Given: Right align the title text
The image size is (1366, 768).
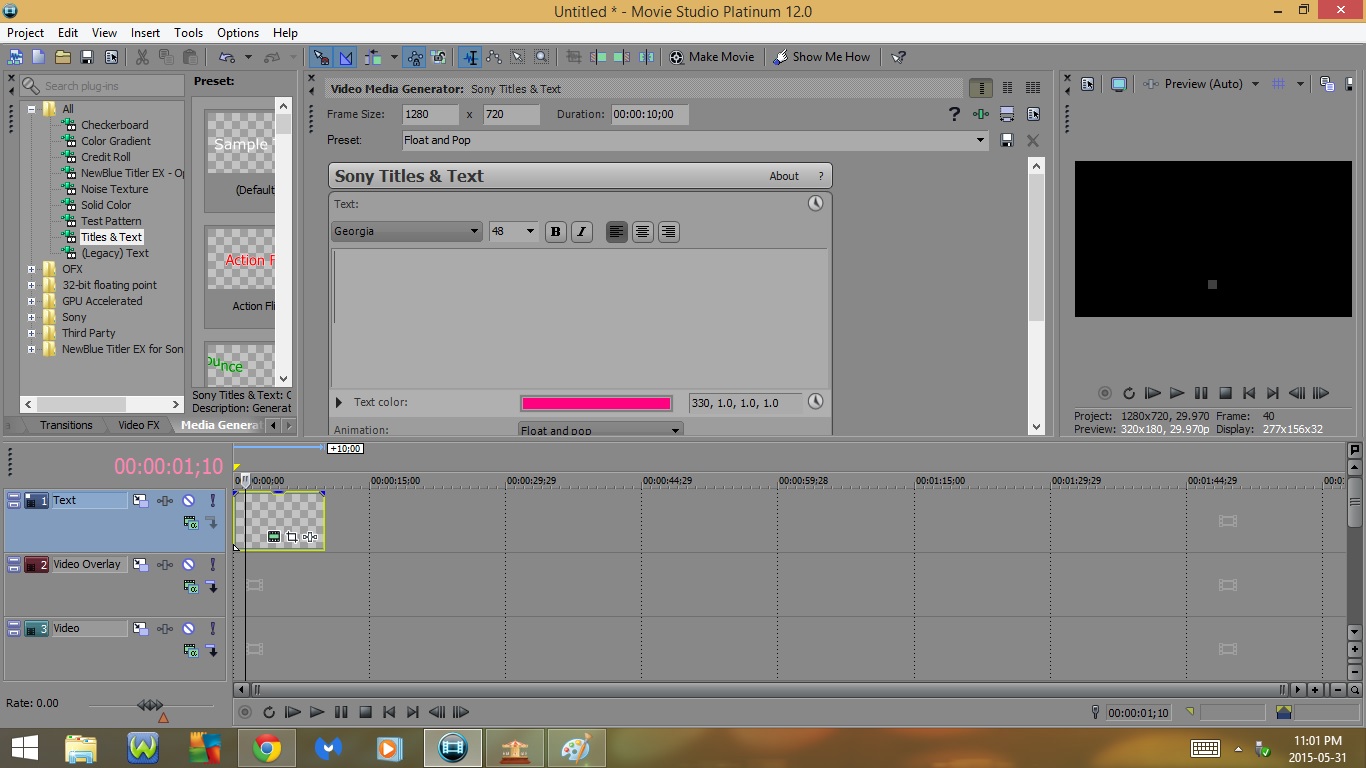Looking at the screenshot, I should (x=669, y=232).
